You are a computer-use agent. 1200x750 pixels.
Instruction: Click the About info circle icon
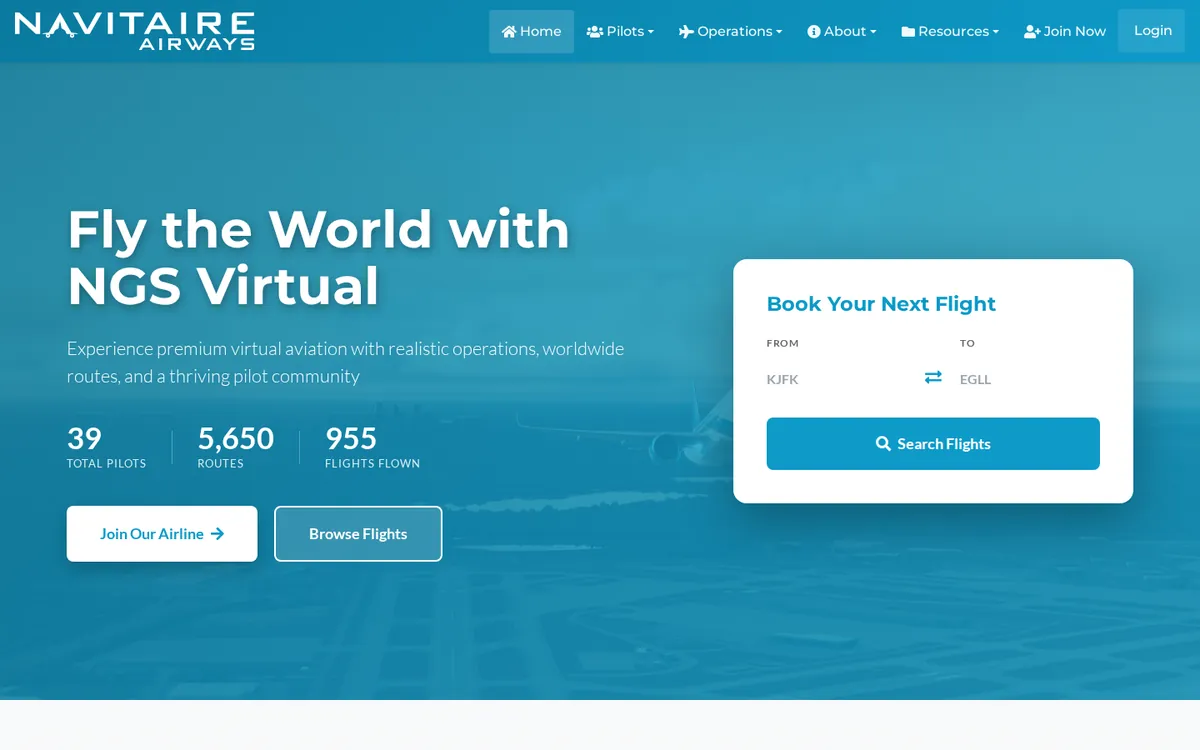click(x=814, y=32)
